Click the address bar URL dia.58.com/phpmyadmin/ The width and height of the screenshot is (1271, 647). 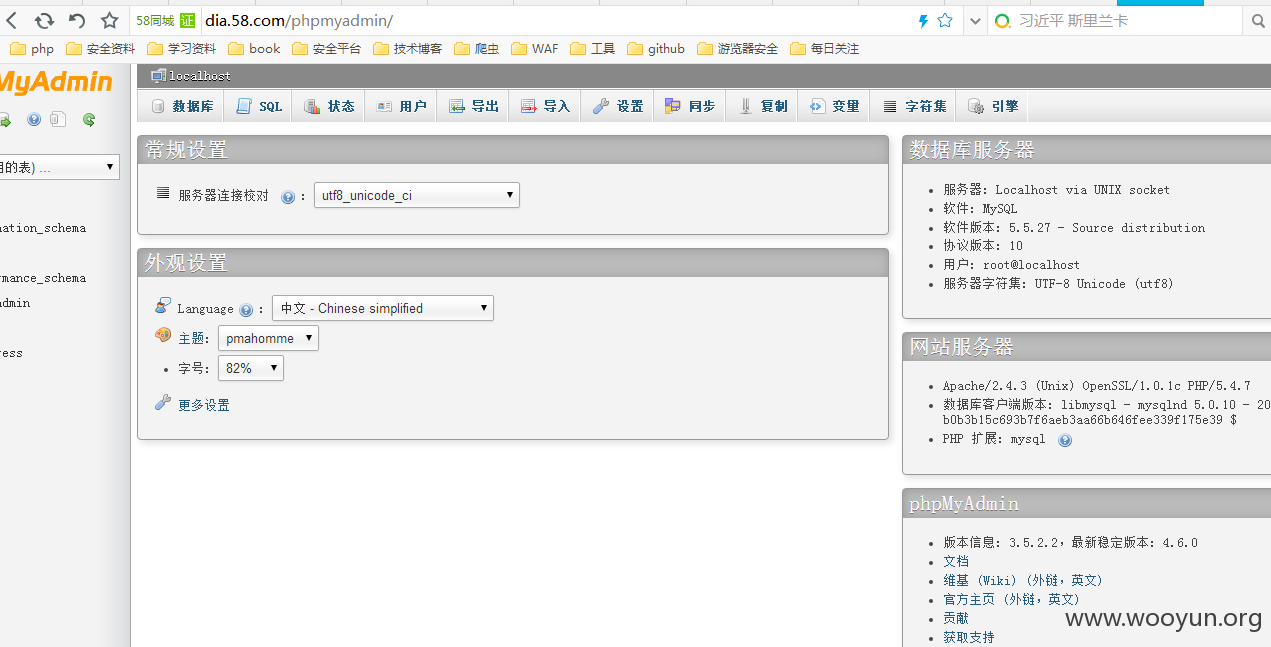click(x=299, y=20)
